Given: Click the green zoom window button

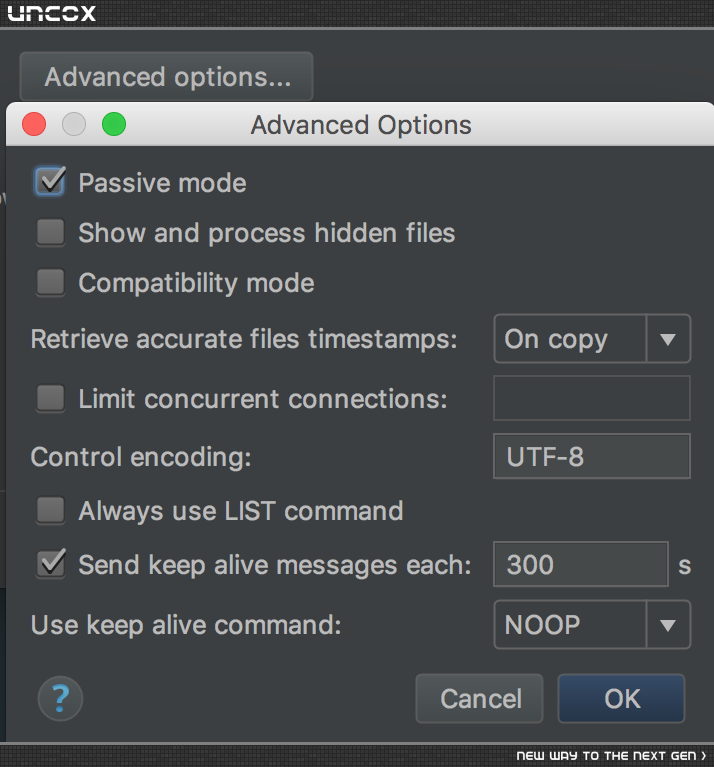Looking at the screenshot, I should [x=114, y=124].
